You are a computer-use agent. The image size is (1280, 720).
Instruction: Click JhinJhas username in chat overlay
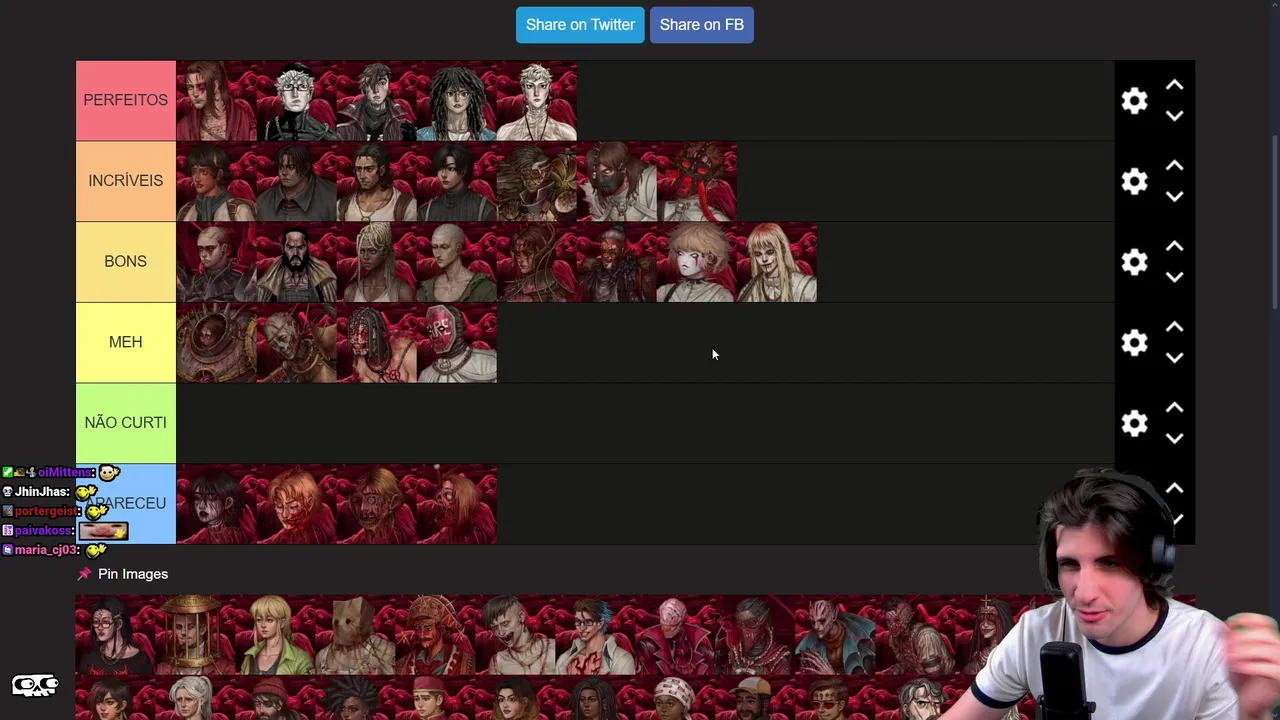[x=42, y=492]
